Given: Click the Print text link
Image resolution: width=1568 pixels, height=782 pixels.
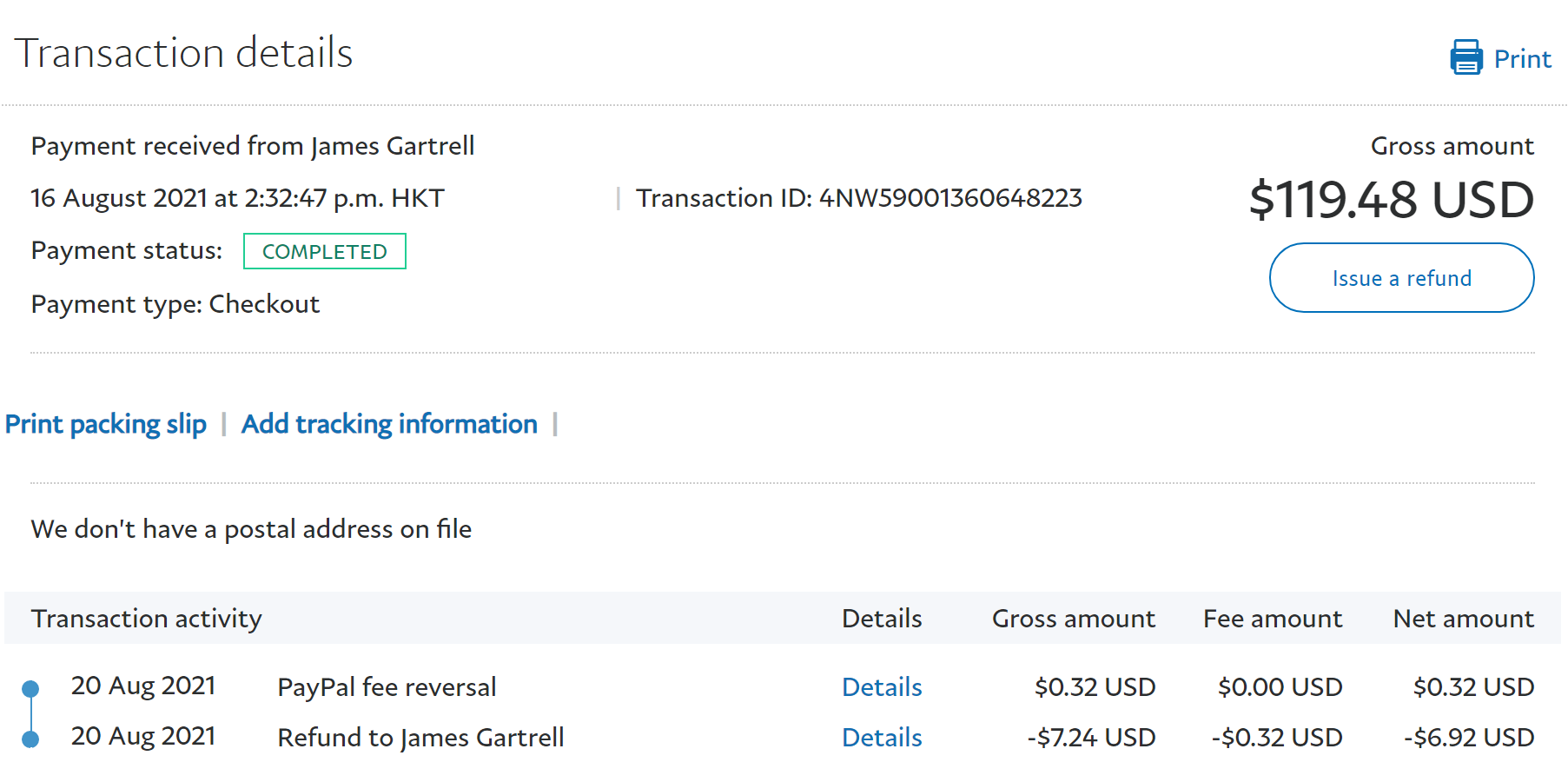Looking at the screenshot, I should click(1522, 59).
